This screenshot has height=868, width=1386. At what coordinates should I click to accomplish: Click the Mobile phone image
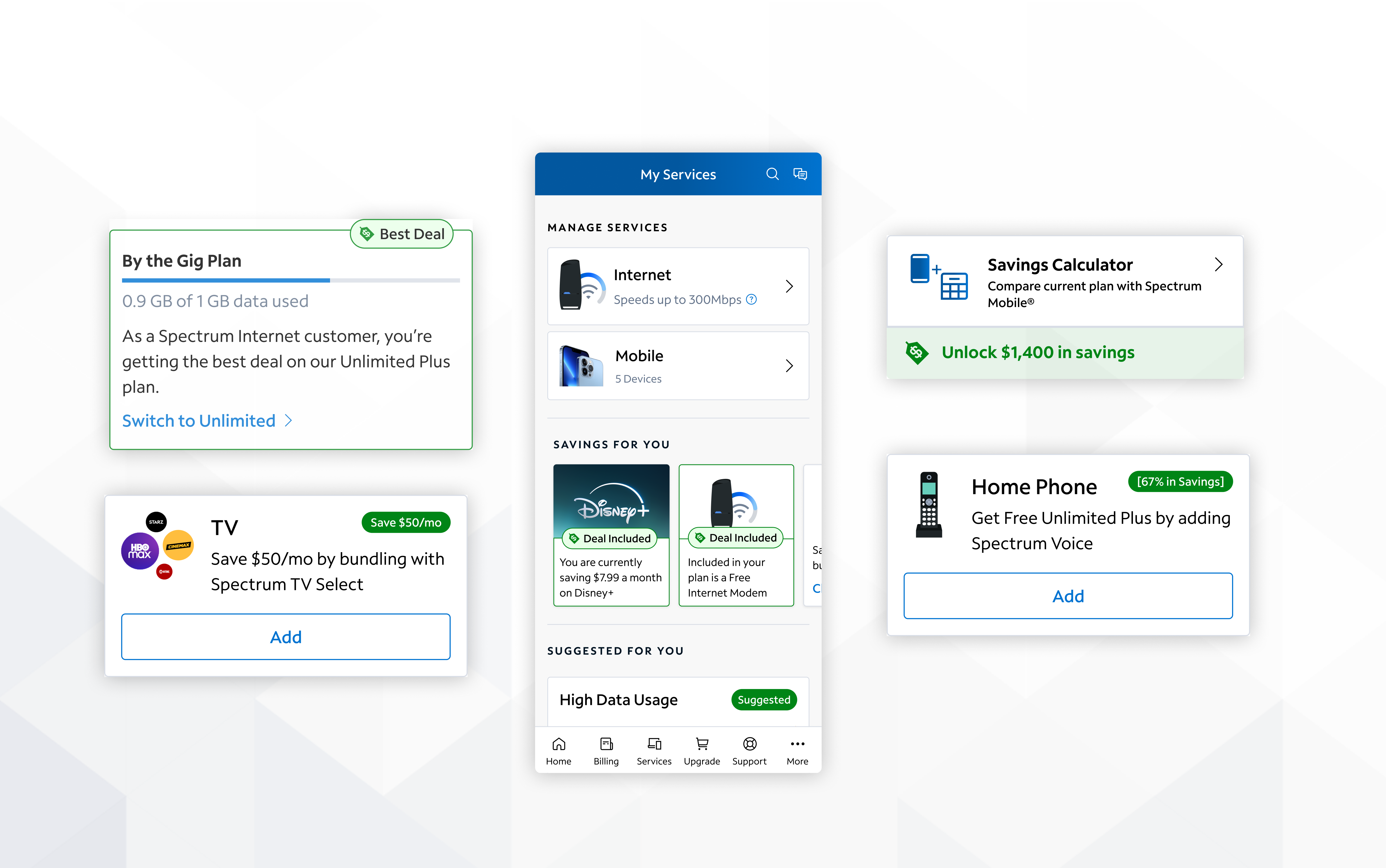pos(581,366)
